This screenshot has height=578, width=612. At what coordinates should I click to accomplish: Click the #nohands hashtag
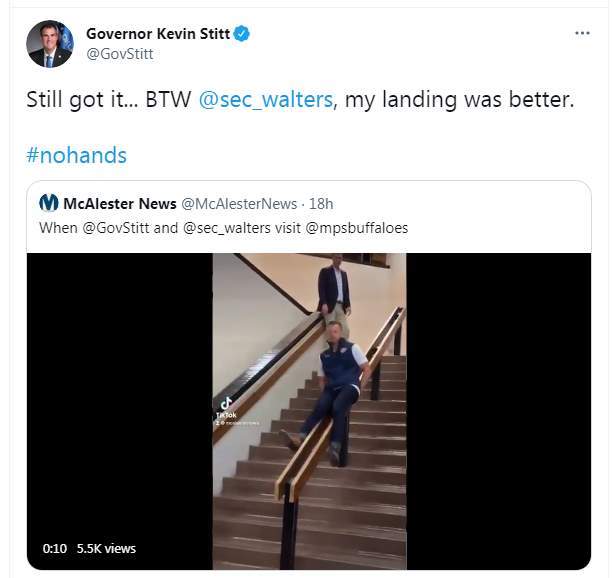coord(76,155)
